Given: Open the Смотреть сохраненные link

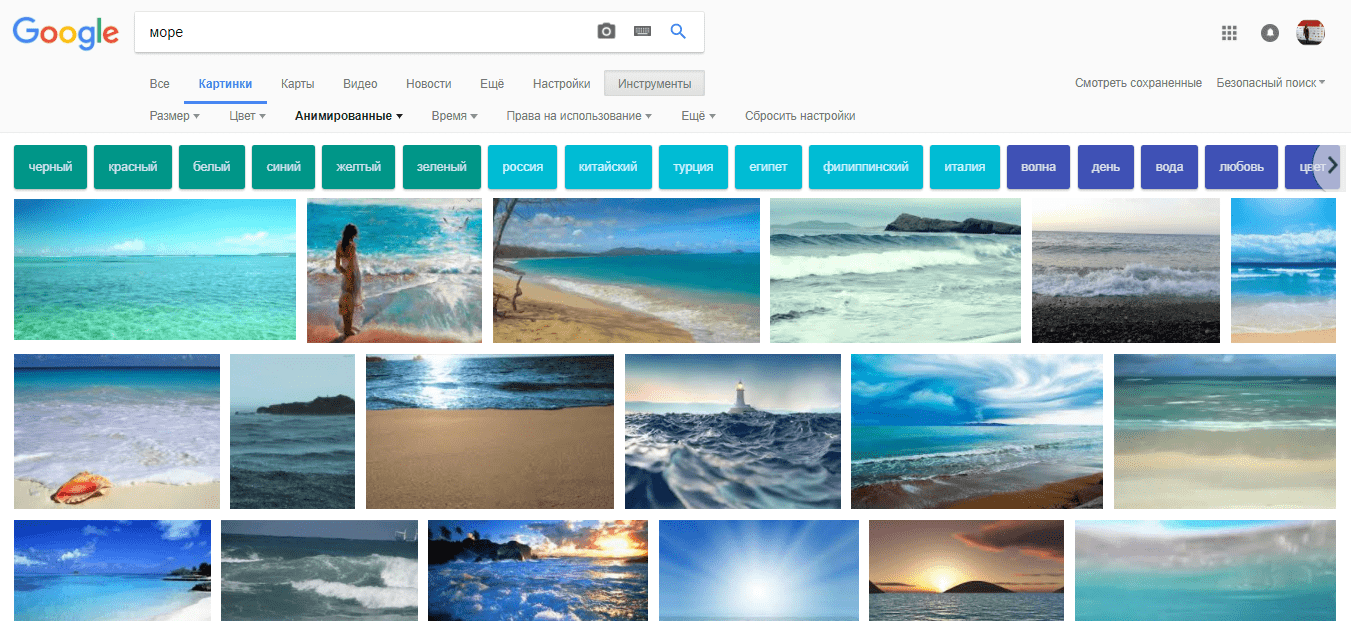Looking at the screenshot, I should point(1138,83).
